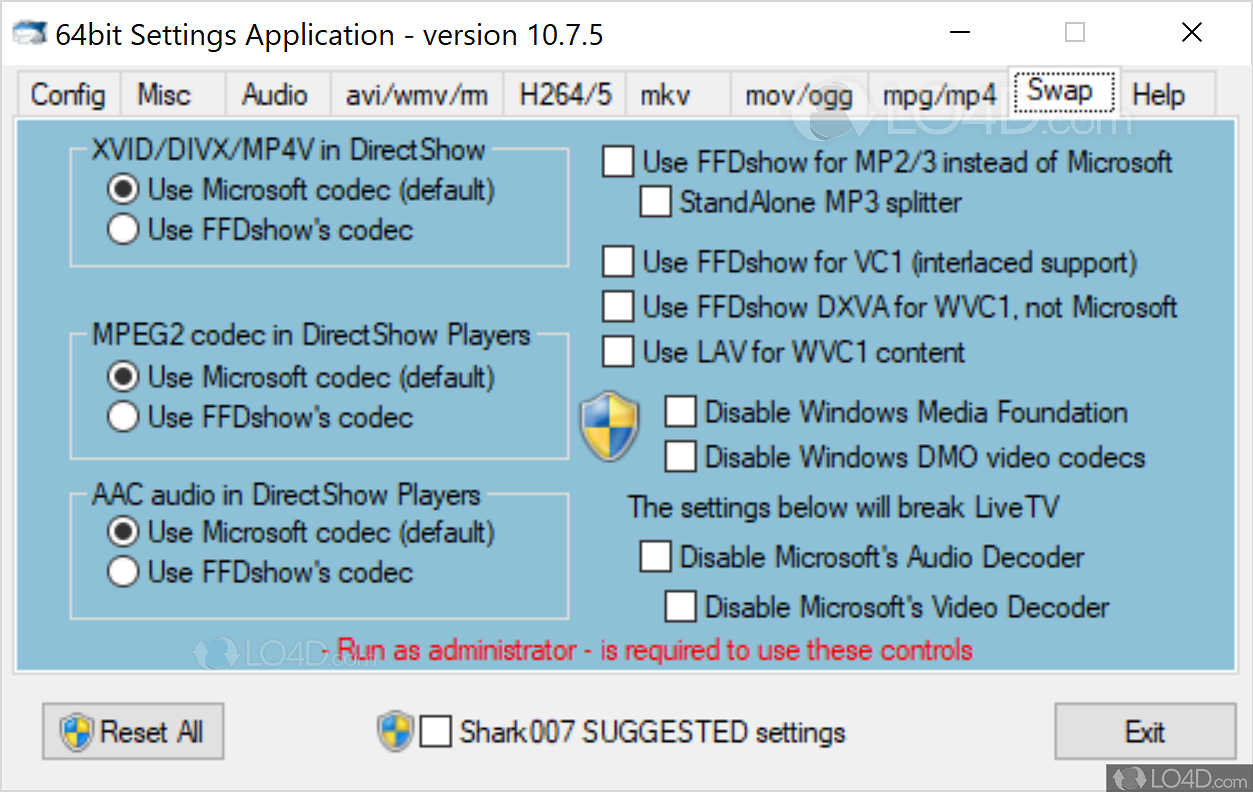Enable Use LAV for WVC1 content
The width and height of the screenshot is (1253, 792).
click(x=618, y=351)
